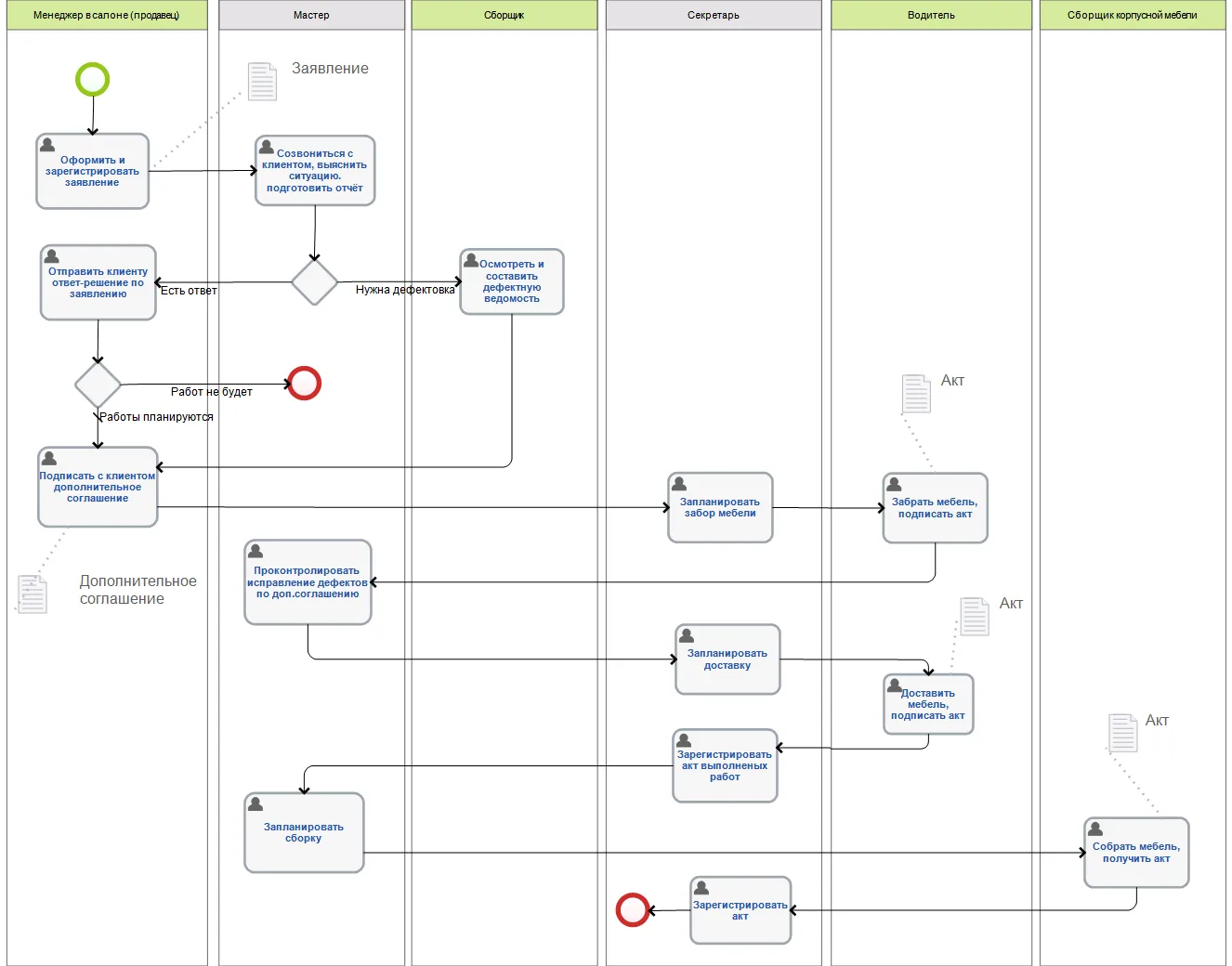
Task: Select the 'Осмотреть и составить дефектную ведомость' task
Action: (512, 281)
